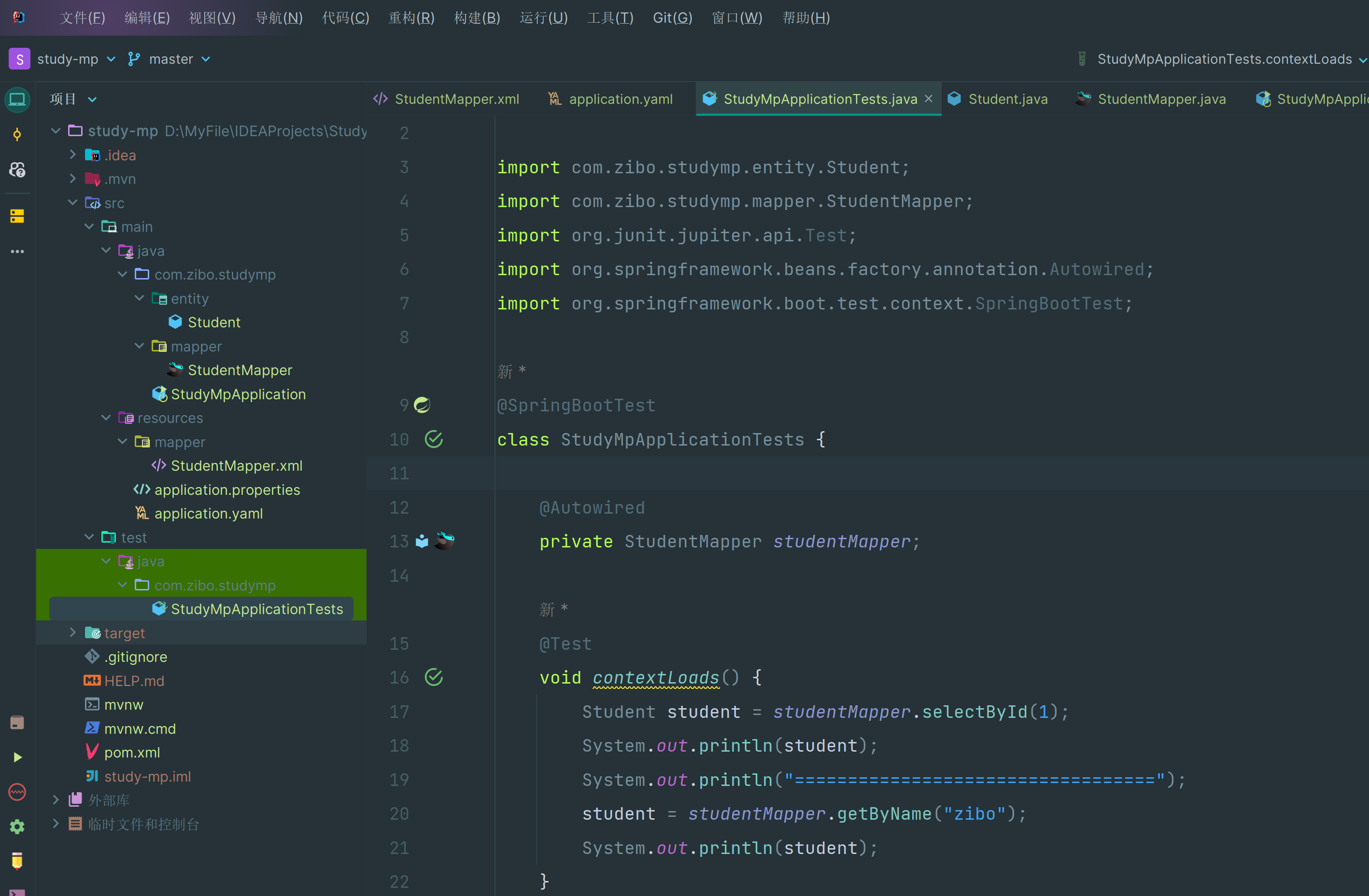Image resolution: width=1369 pixels, height=896 pixels.
Task: Open the 帮助(H) menu
Action: 806,18
